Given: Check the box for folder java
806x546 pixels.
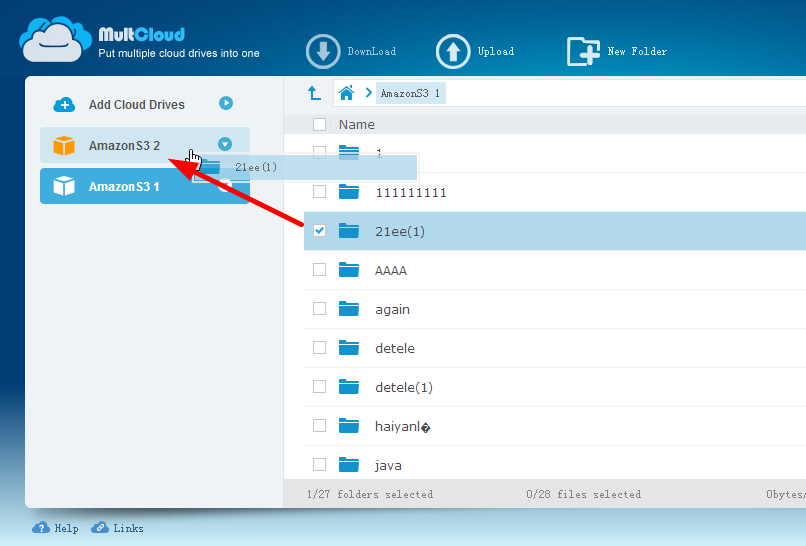Looking at the screenshot, I should click(x=319, y=465).
